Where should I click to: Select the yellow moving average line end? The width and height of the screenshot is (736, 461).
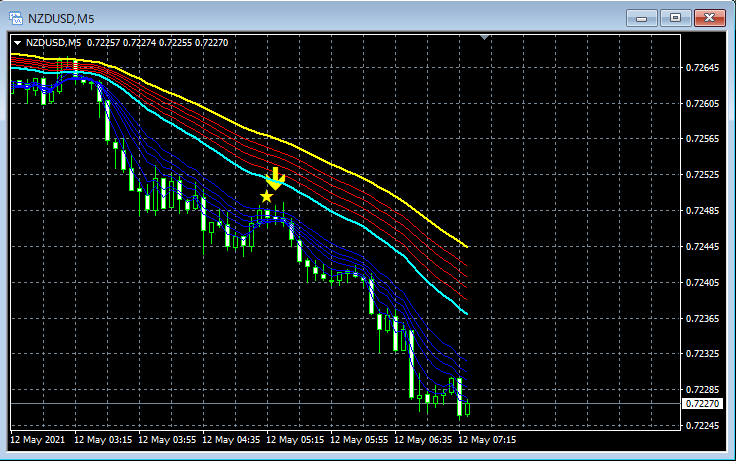[467, 246]
